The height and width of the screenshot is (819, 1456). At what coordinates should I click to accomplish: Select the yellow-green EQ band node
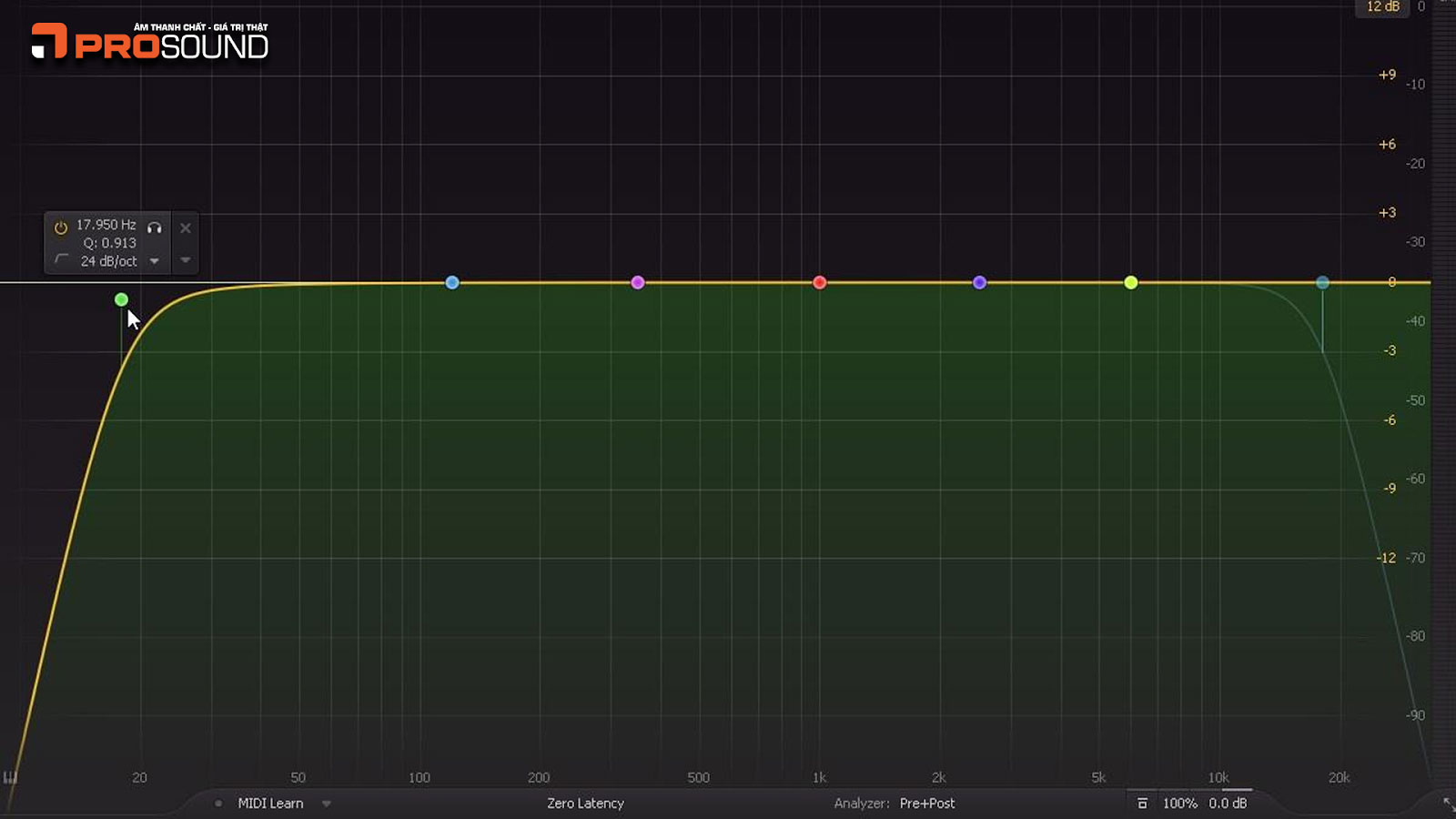[1131, 283]
